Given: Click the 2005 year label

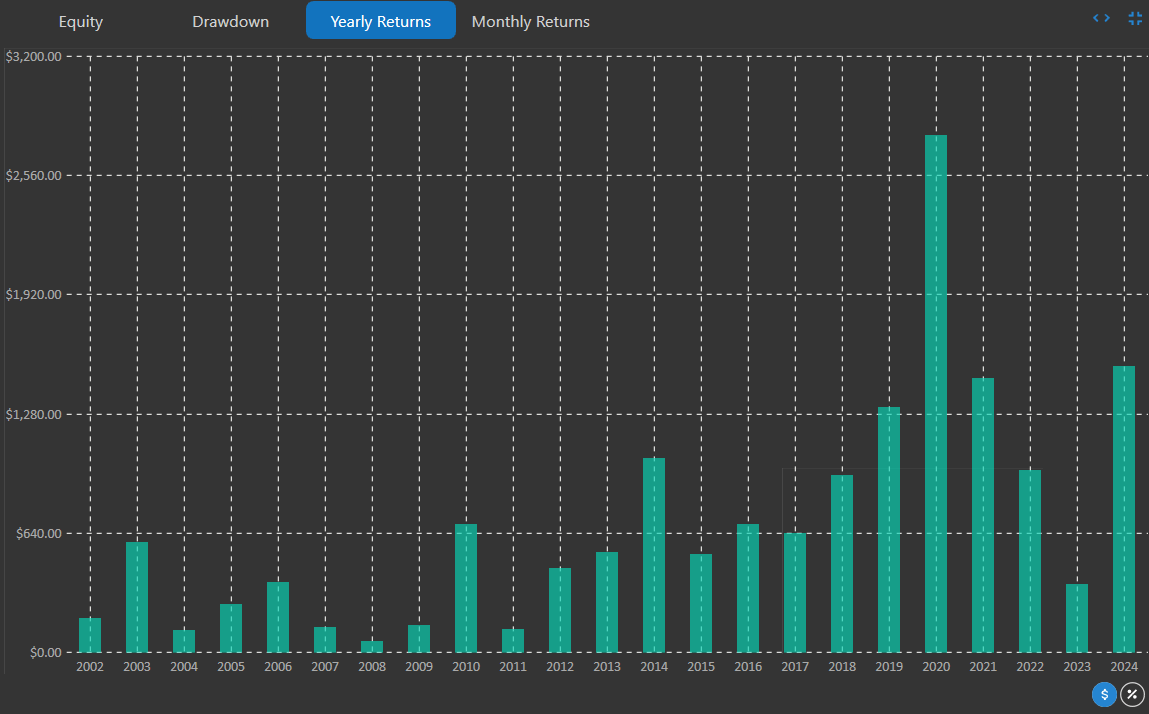Looking at the screenshot, I should coord(231,666).
